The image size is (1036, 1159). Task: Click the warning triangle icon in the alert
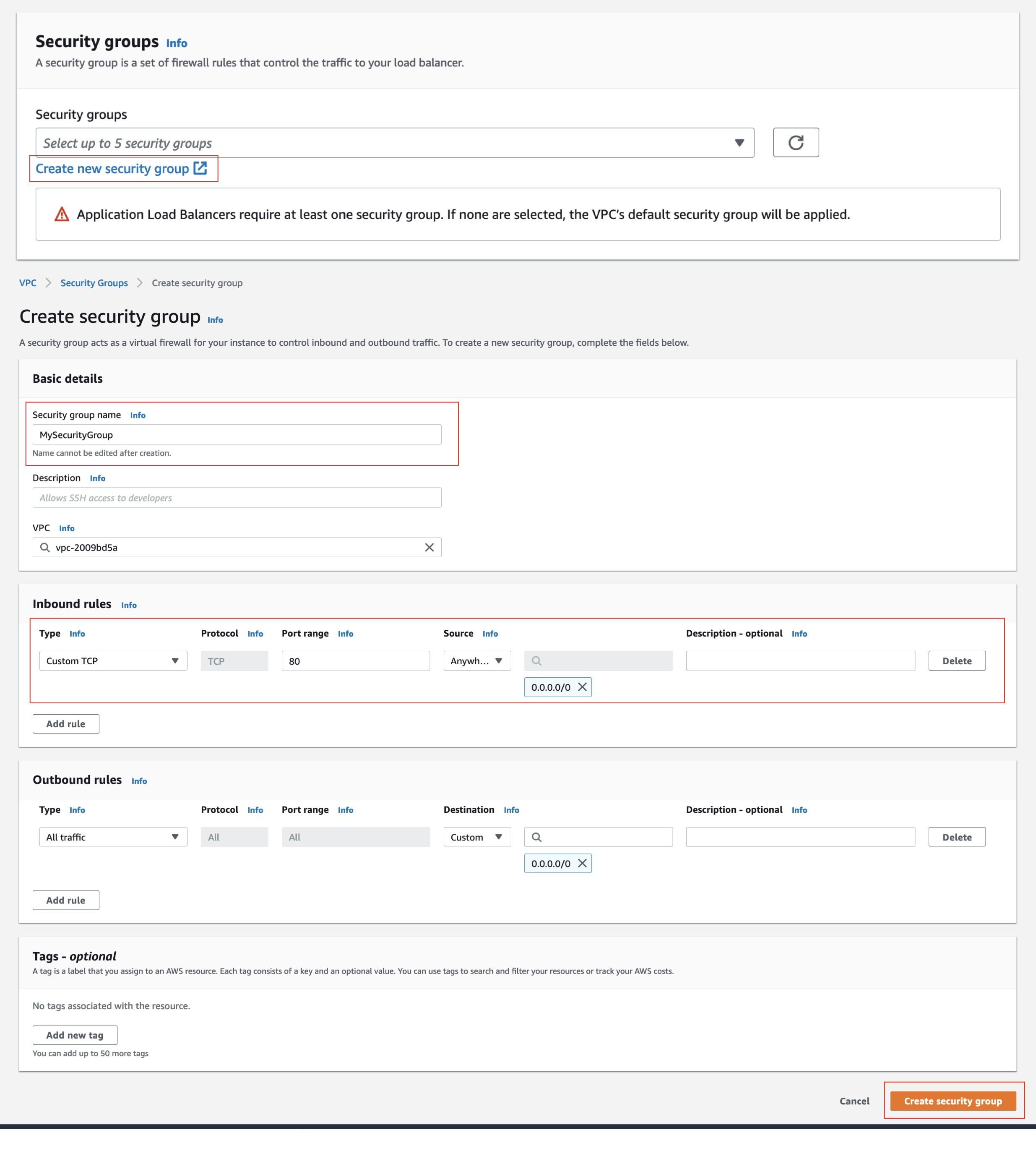point(62,214)
